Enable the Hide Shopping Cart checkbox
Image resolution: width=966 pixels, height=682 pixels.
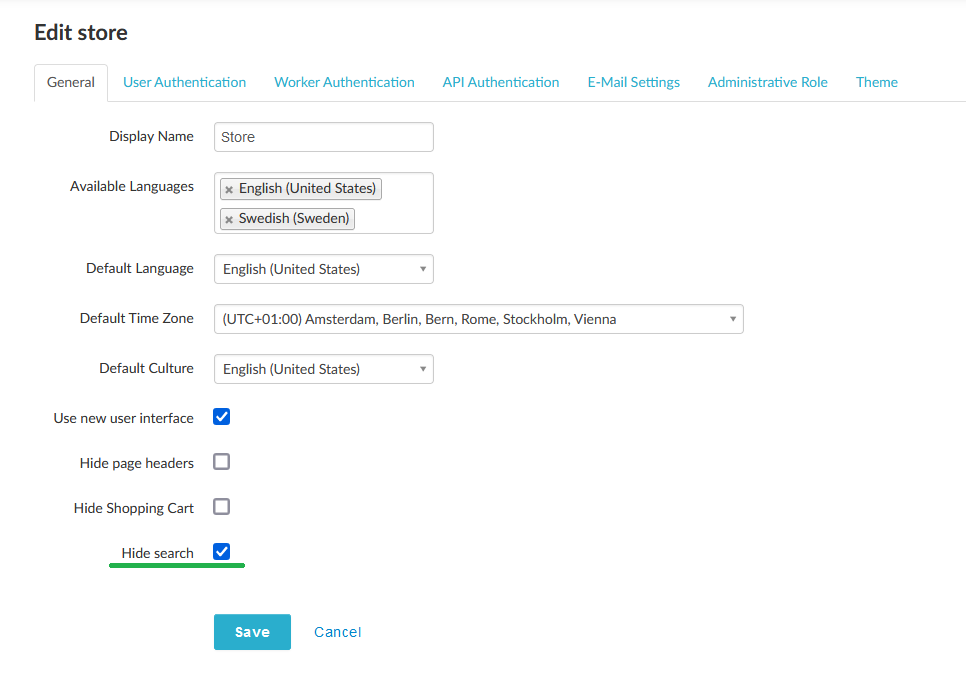point(221,506)
